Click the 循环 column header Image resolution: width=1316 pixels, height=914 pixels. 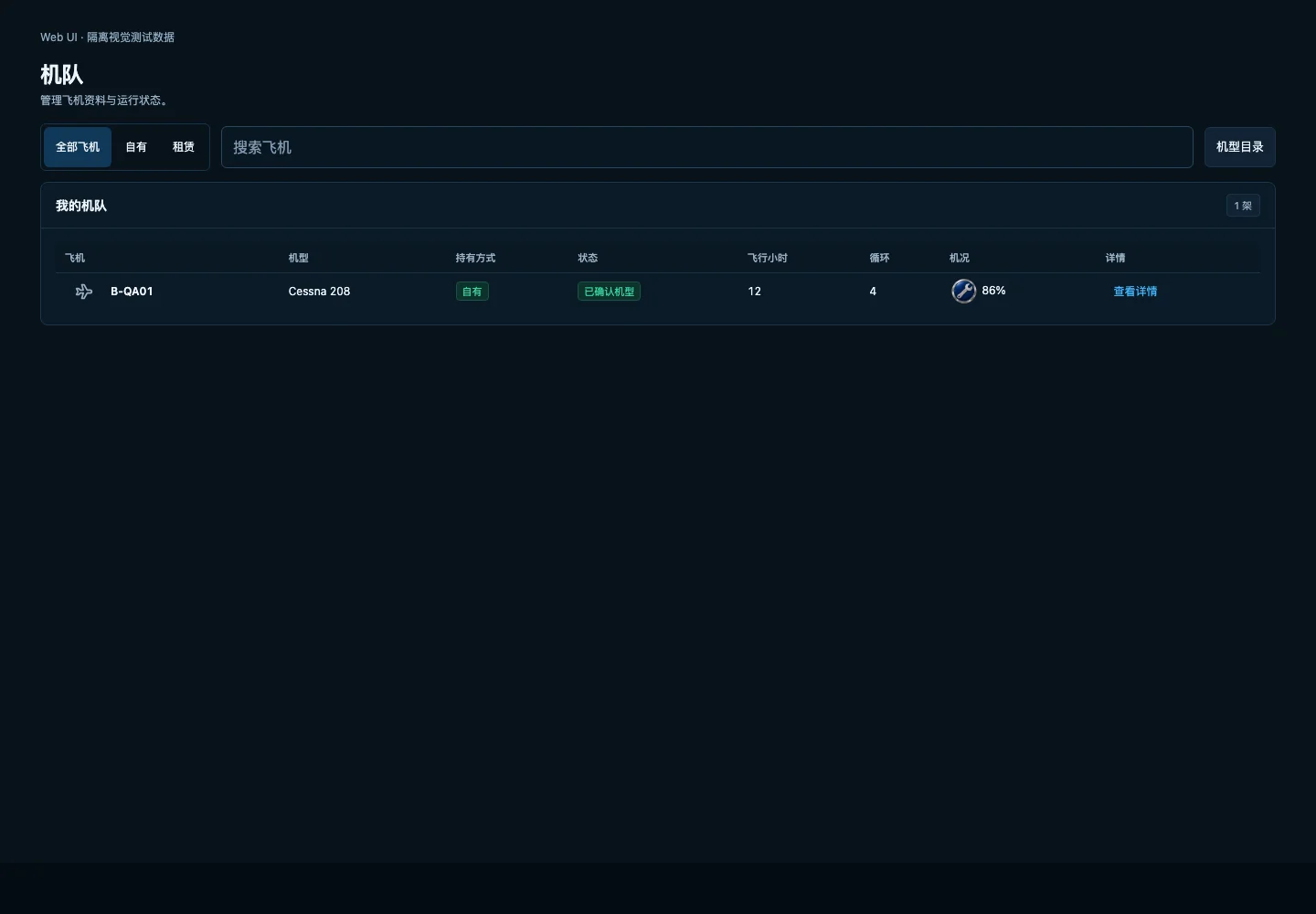pos(879,258)
